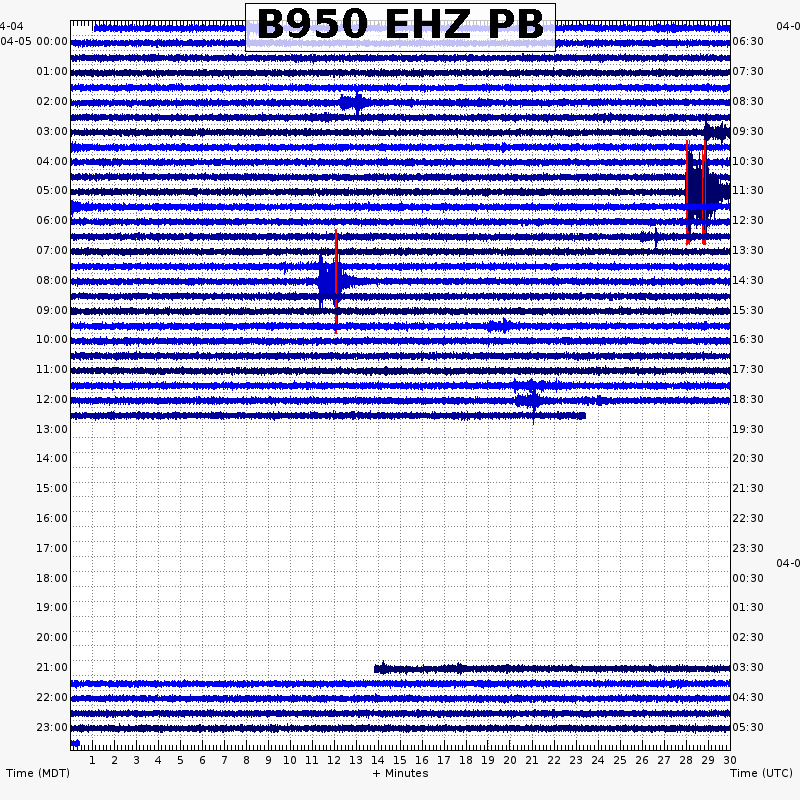Click the 03:30 UTC time label
Viewport: 800px width, 800px height.
point(748,667)
